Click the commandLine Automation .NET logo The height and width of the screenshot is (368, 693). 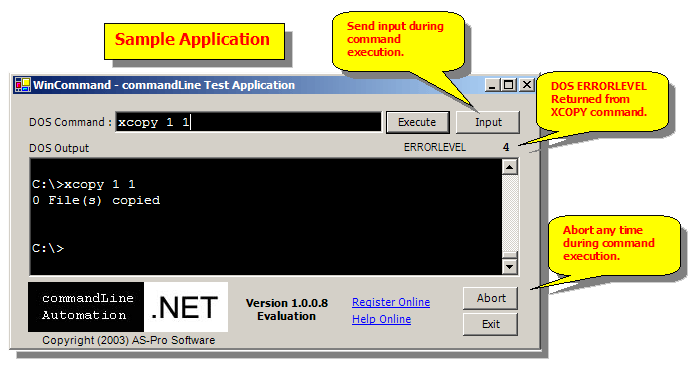pyautogui.click(x=128, y=307)
